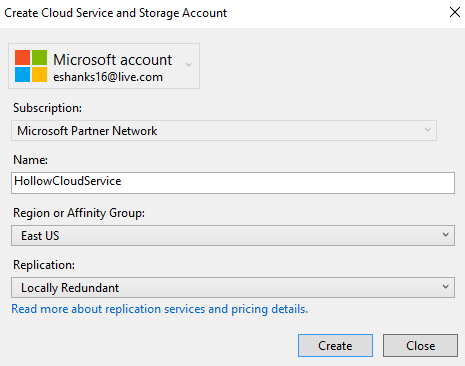Open replication services and pricing link

[159, 309]
